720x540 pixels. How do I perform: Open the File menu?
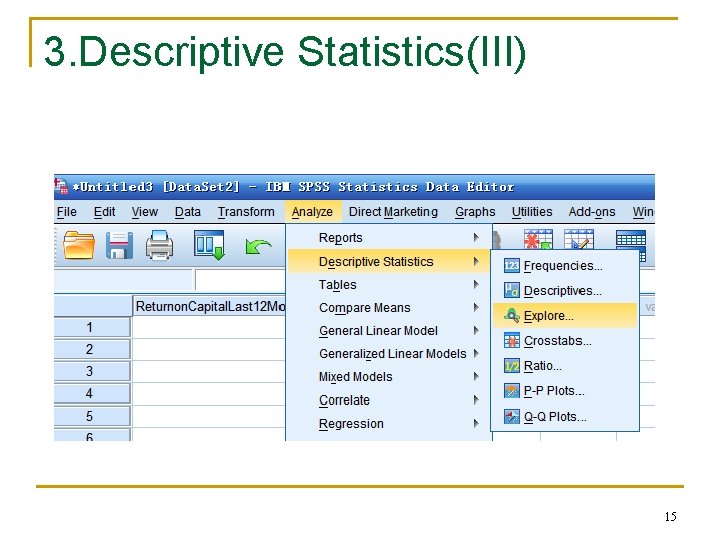(x=67, y=212)
